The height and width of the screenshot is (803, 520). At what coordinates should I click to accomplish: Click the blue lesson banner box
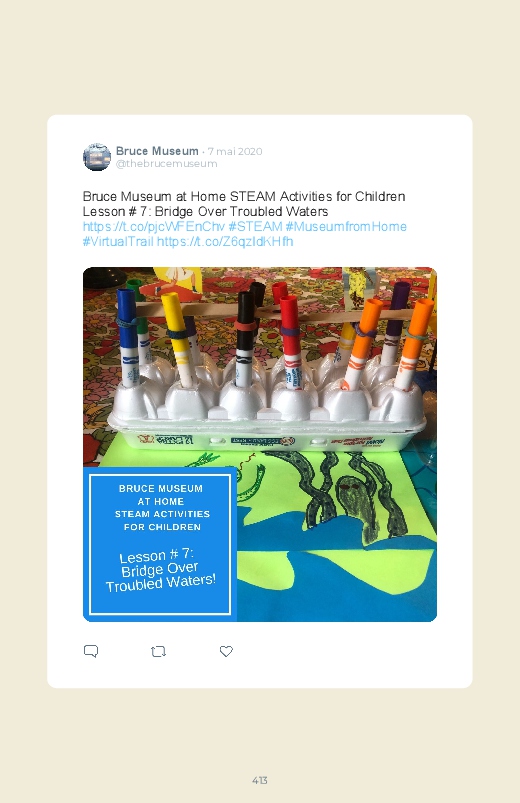pyautogui.click(x=160, y=544)
